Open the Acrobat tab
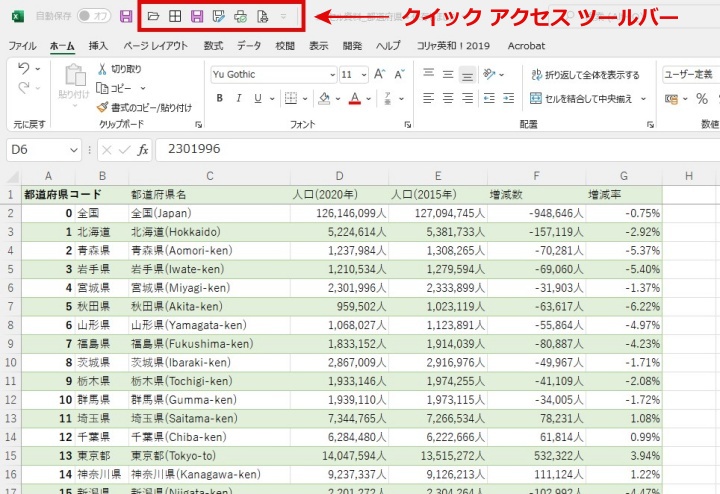 pos(526,45)
